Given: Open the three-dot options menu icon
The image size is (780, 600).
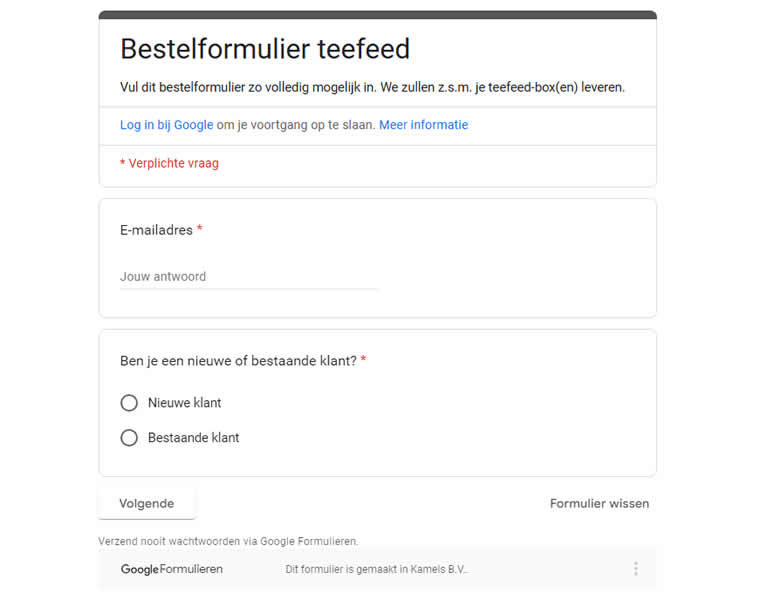Looking at the screenshot, I should 635,569.
